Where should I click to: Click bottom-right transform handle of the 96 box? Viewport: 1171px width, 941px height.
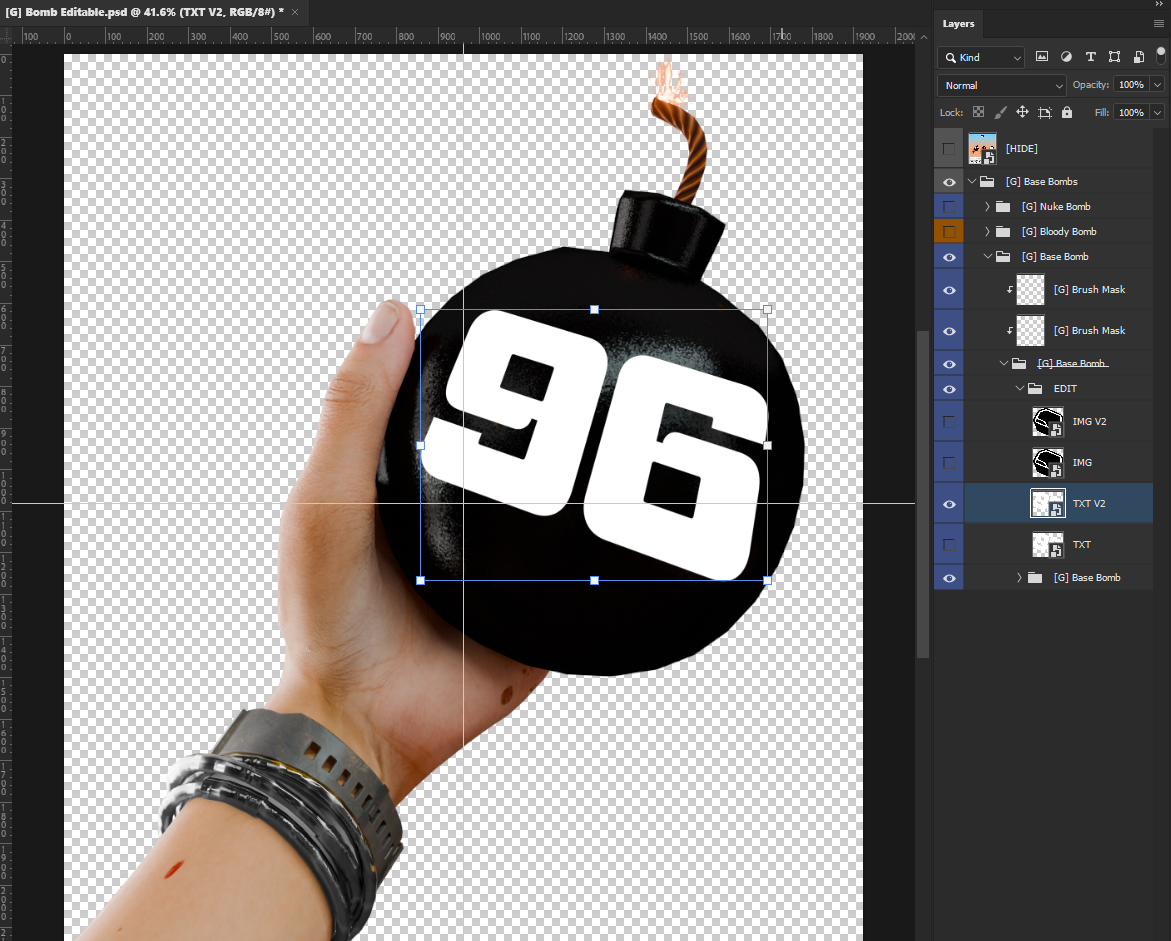768,580
